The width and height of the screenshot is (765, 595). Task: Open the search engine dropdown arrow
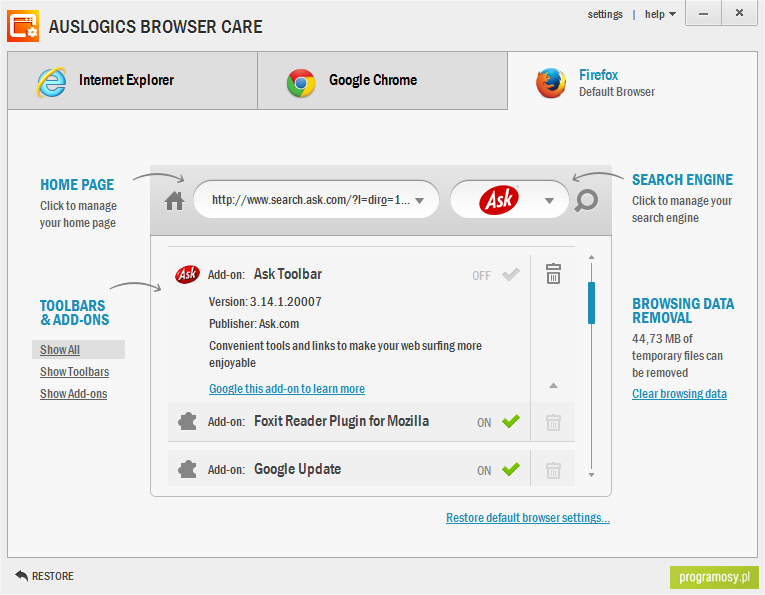click(x=549, y=201)
